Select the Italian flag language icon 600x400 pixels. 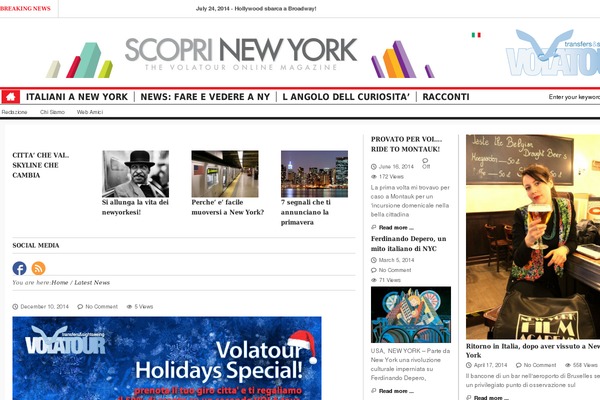(476, 35)
